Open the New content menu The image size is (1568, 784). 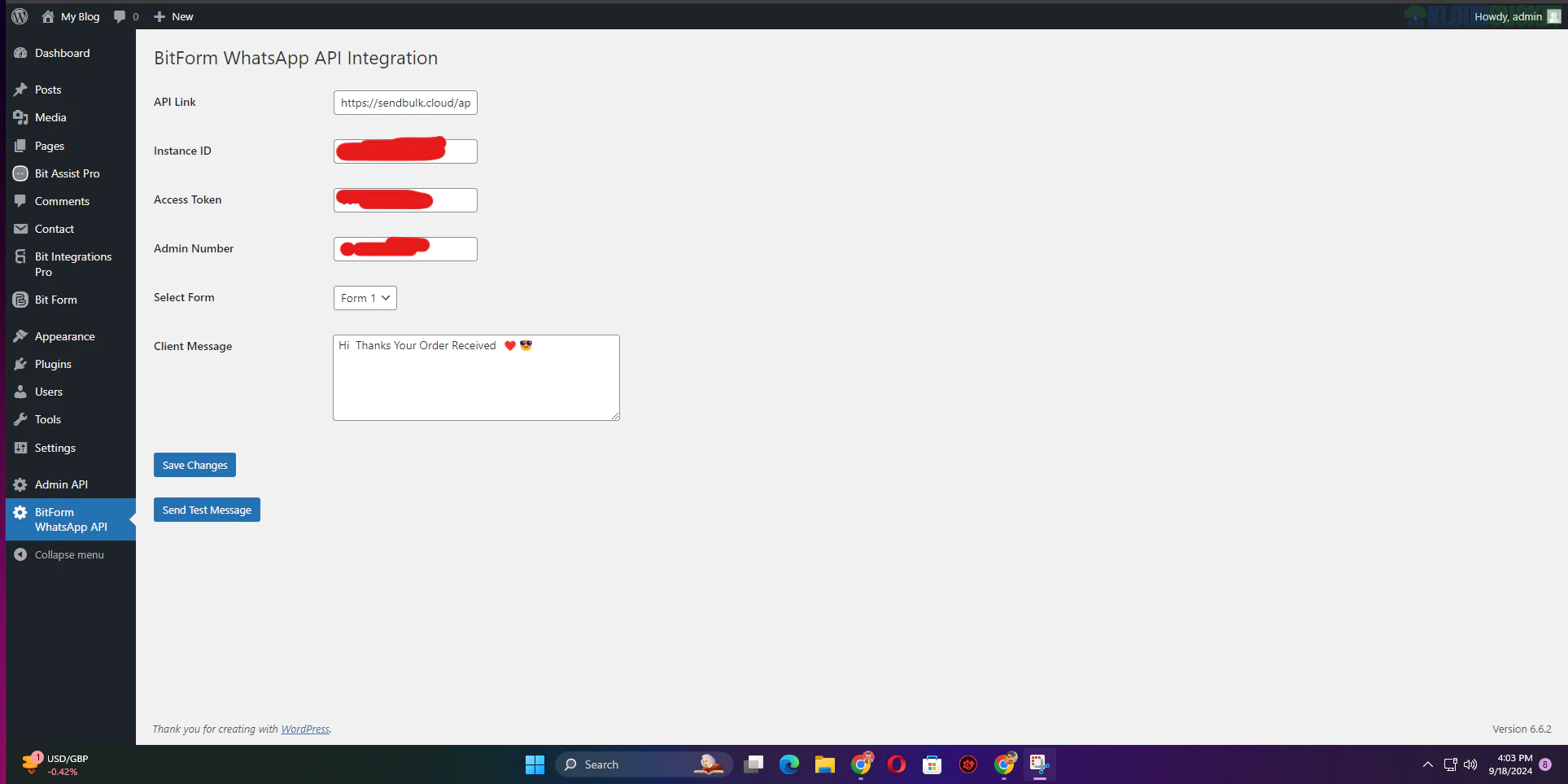[x=173, y=16]
